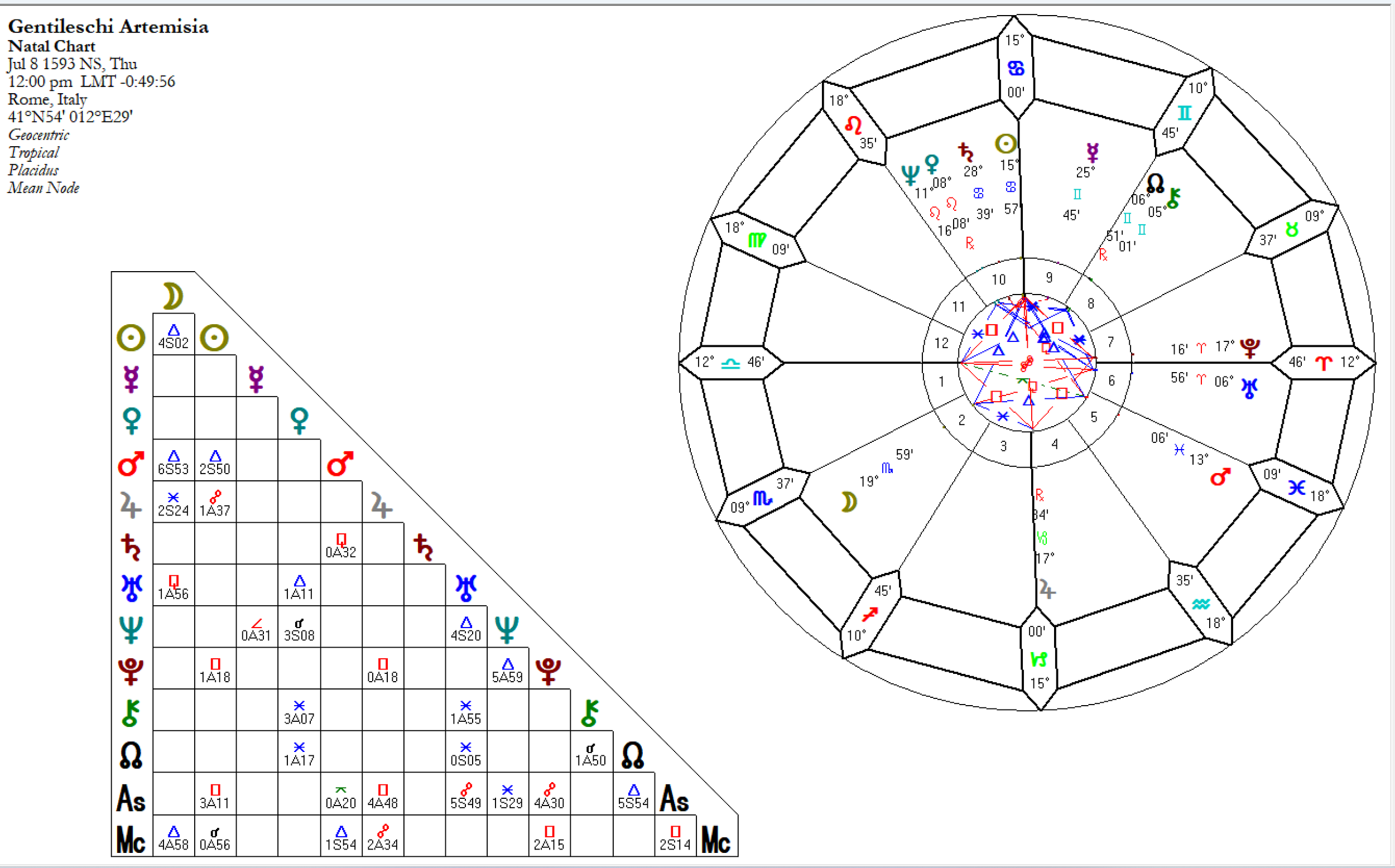Click the Mars glyph in the wheel's fifth house
The image size is (1395, 868).
(1220, 477)
